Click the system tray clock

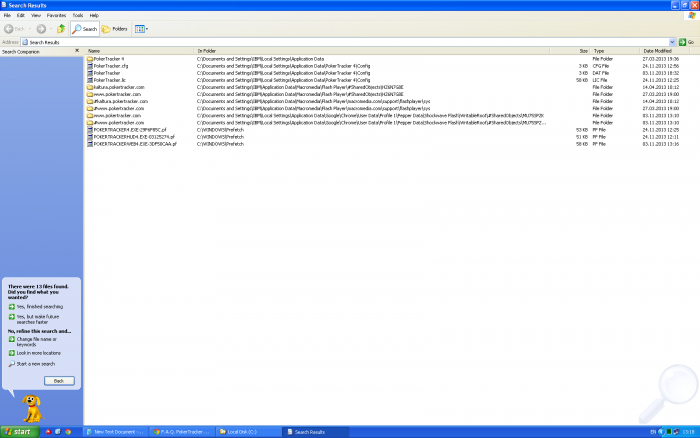tap(688, 432)
